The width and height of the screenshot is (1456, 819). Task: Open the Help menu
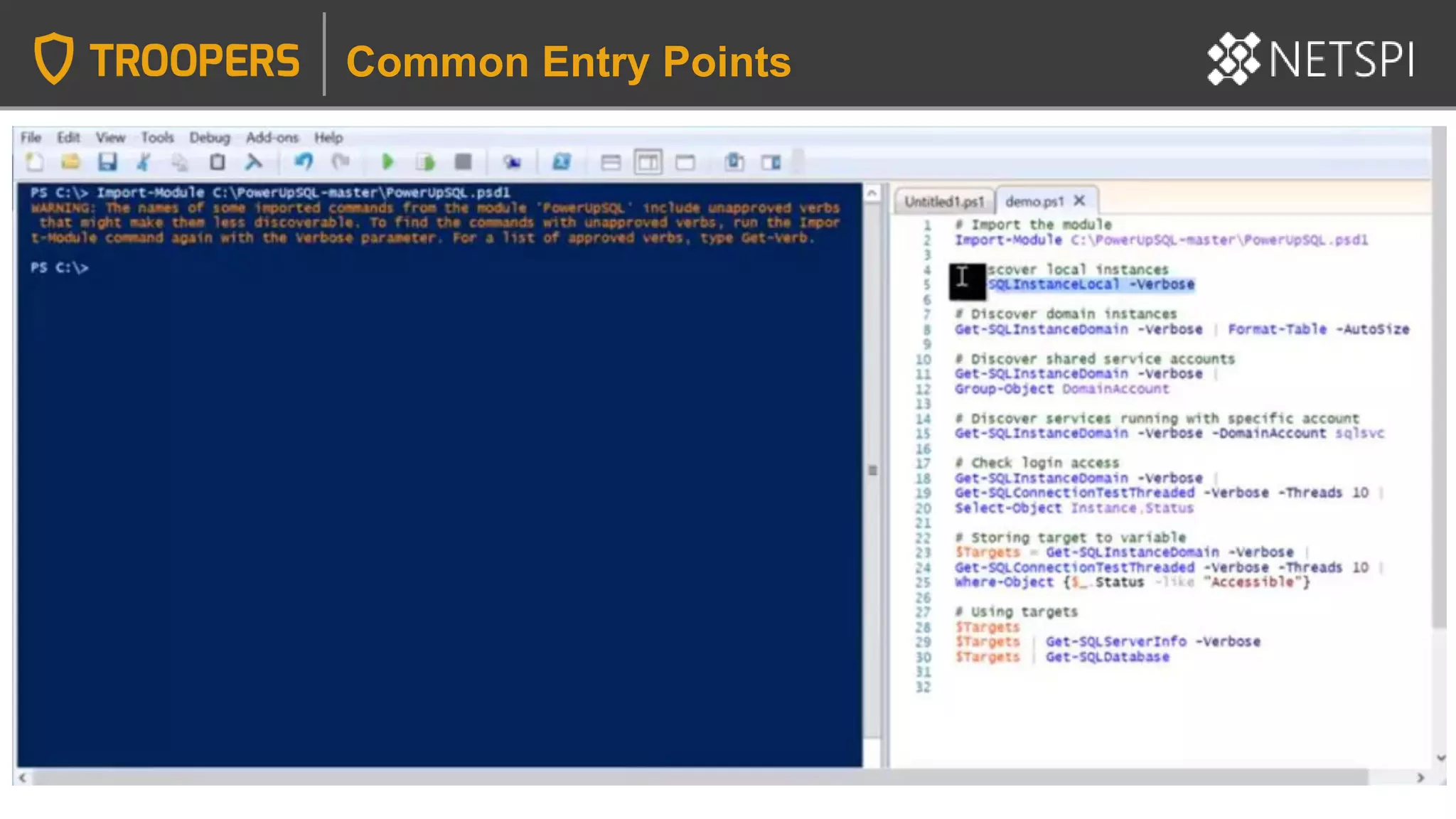[328, 137]
